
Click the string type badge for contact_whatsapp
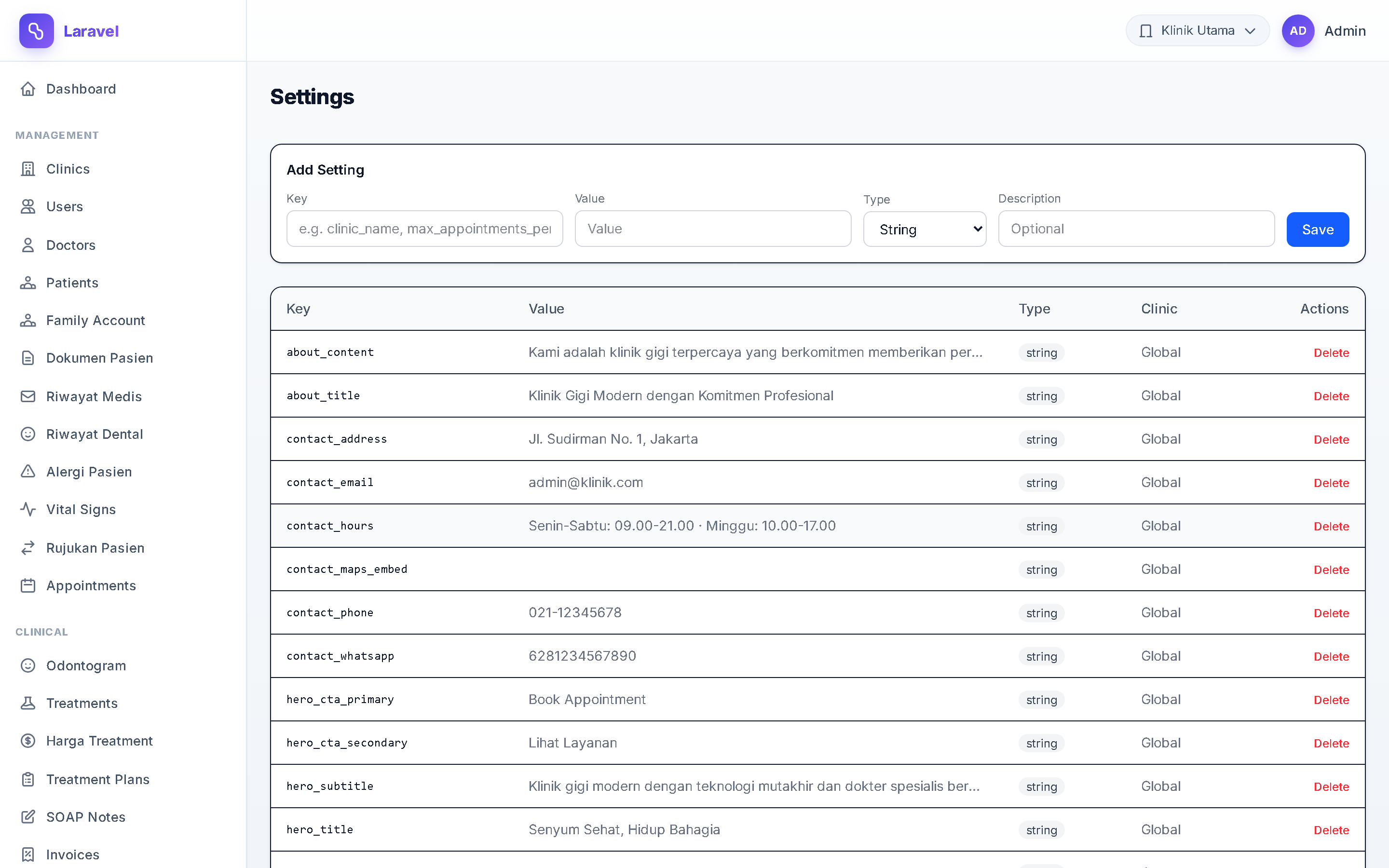(1041, 657)
